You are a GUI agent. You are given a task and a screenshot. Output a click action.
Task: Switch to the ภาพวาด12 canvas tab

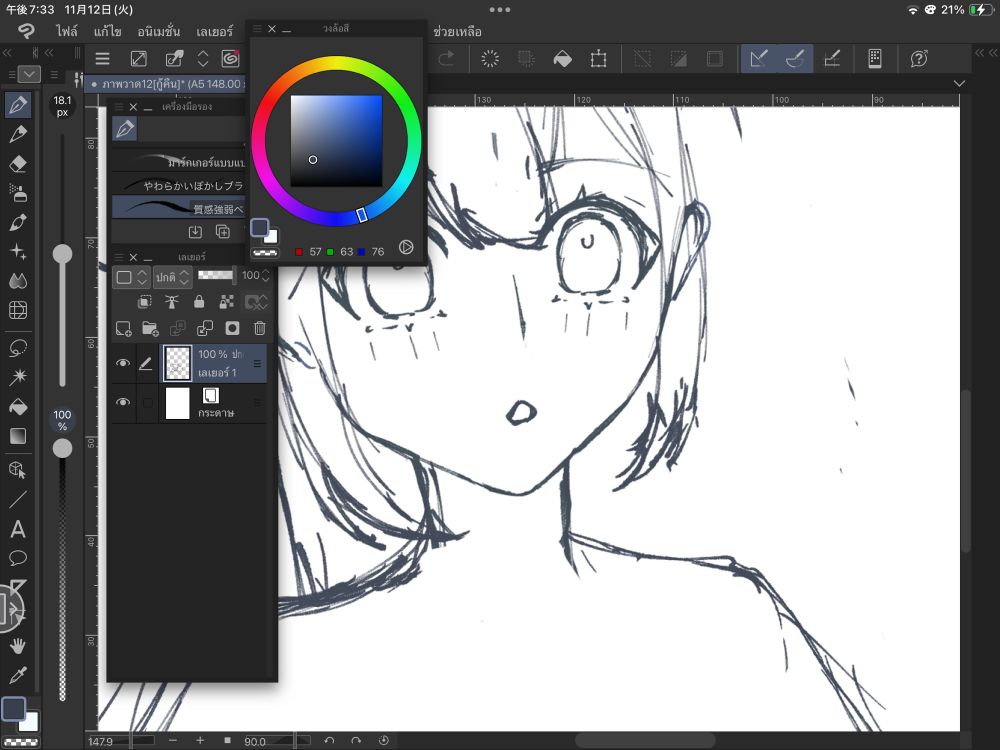[165, 84]
